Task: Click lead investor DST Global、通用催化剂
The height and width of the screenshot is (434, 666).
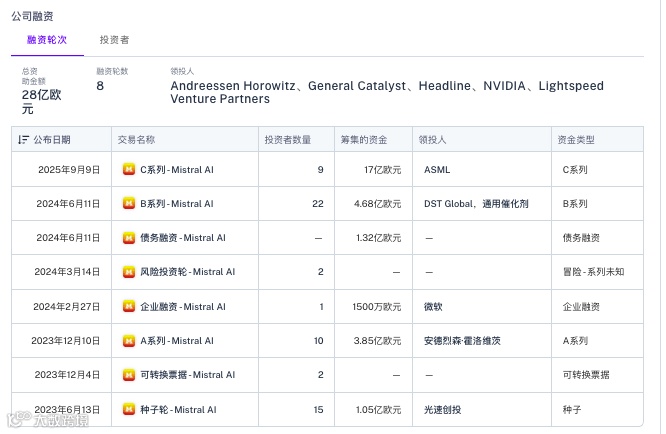Action: point(476,204)
